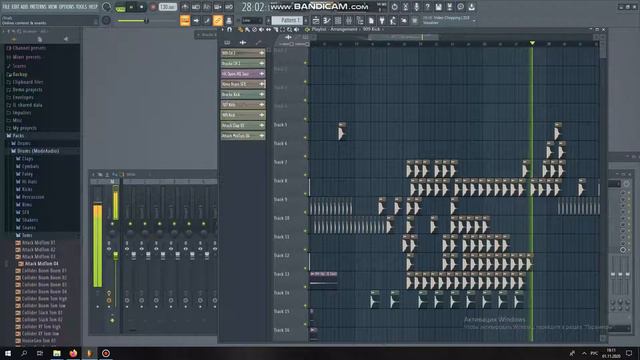Toggle typing keyboard to piano (orange icon)
640x360 pixels.
(x=185, y=20)
